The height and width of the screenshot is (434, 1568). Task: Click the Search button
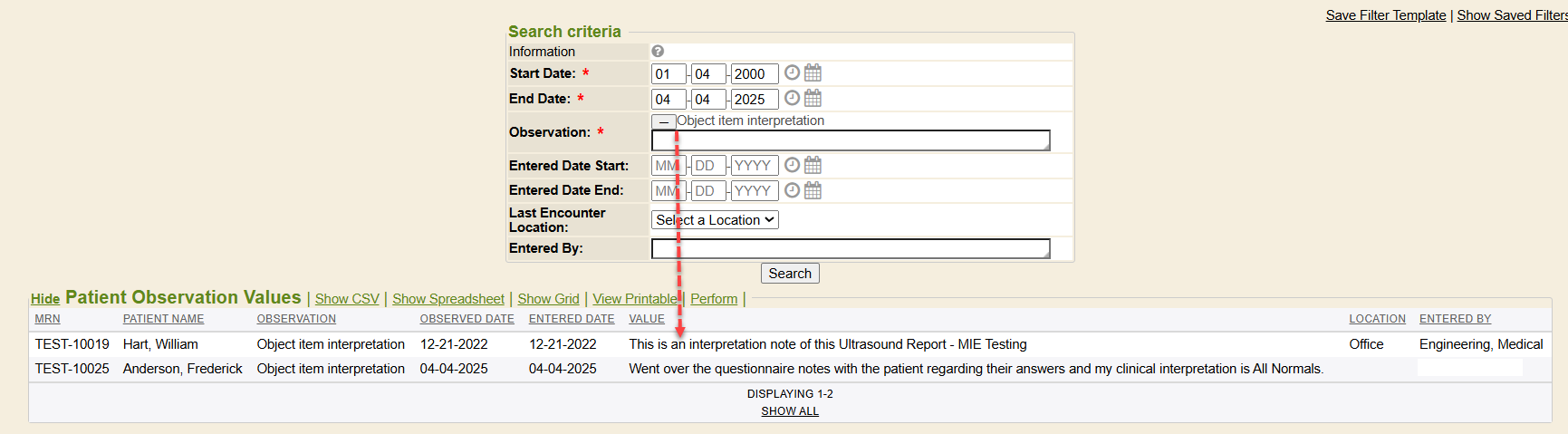pos(790,274)
